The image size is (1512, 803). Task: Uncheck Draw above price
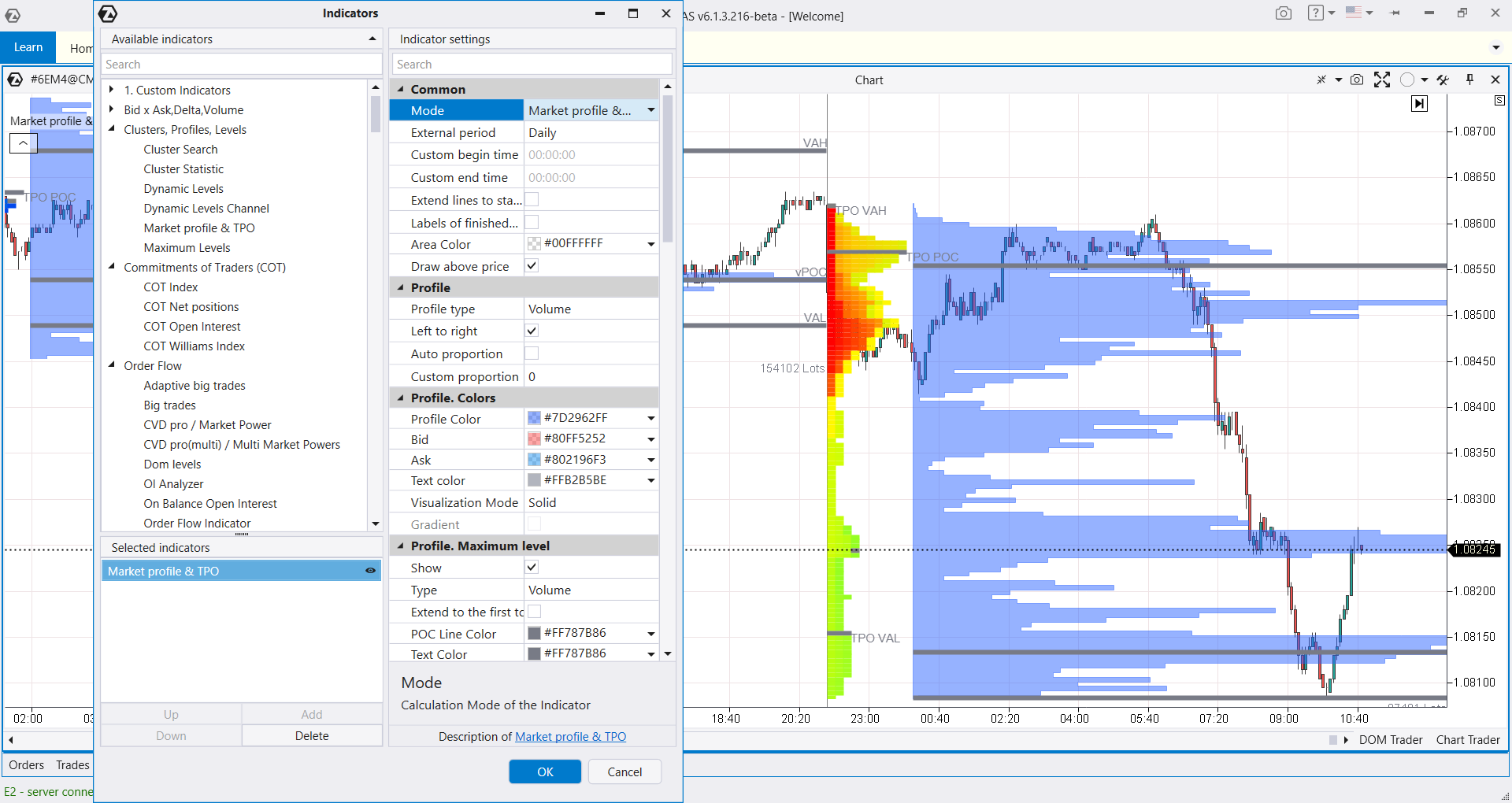[x=532, y=265]
